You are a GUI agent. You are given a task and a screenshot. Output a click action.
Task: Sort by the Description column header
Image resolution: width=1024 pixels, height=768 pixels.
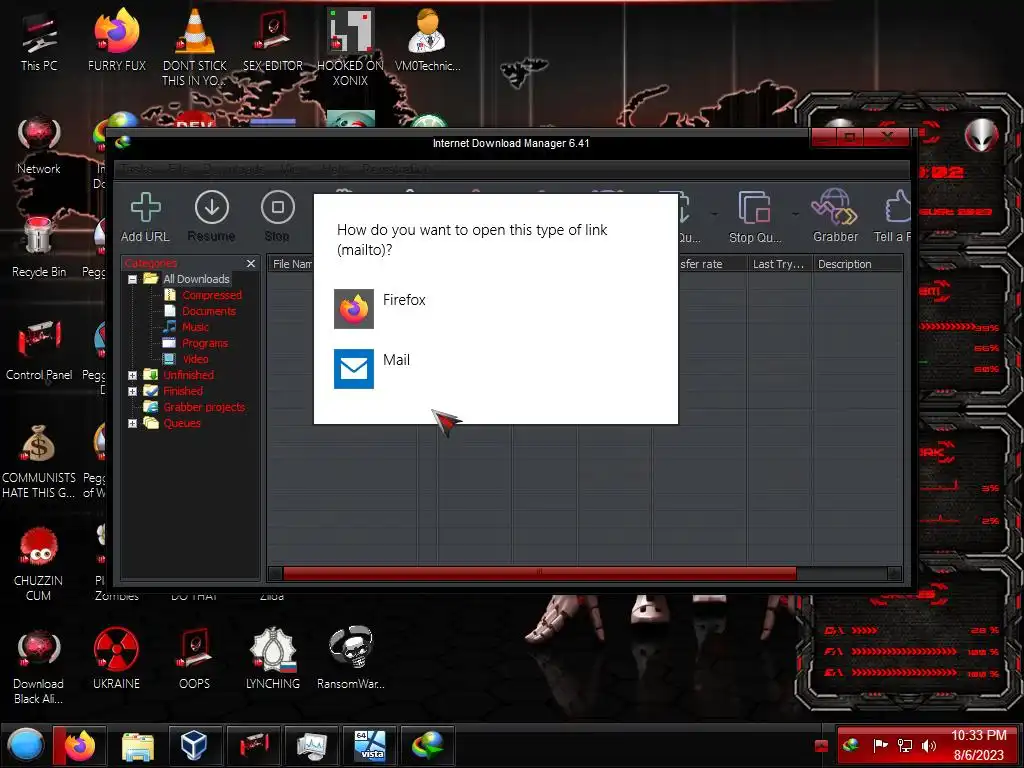(x=857, y=264)
